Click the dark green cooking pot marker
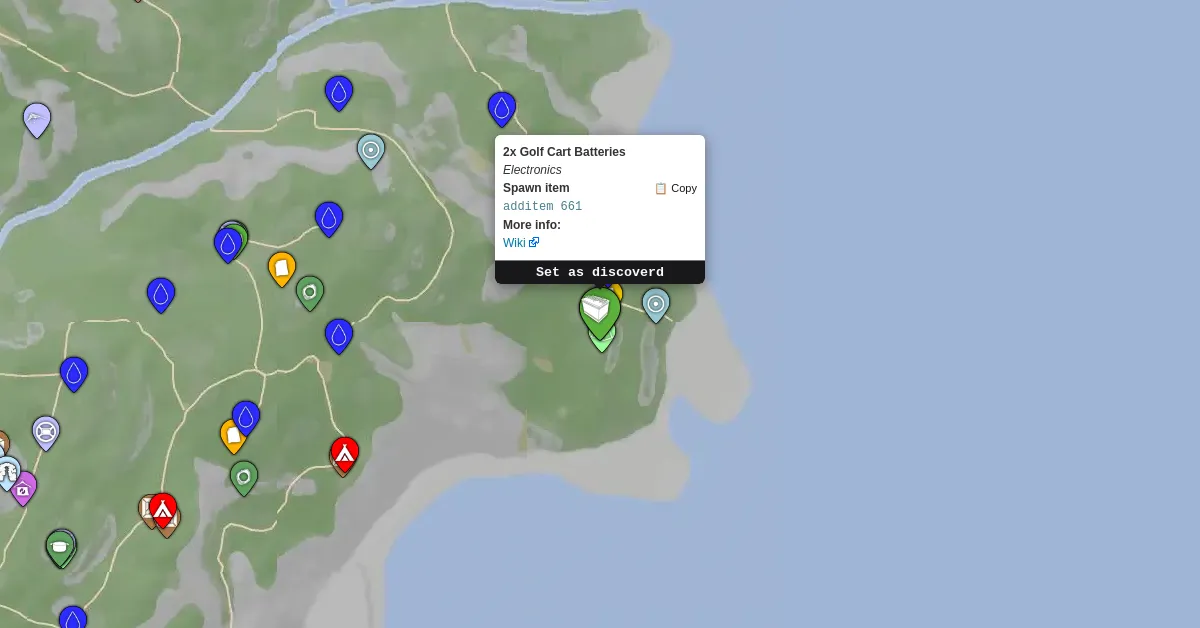Image resolution: width=1200 pixels, height=628 pixels. coord(60,547)
